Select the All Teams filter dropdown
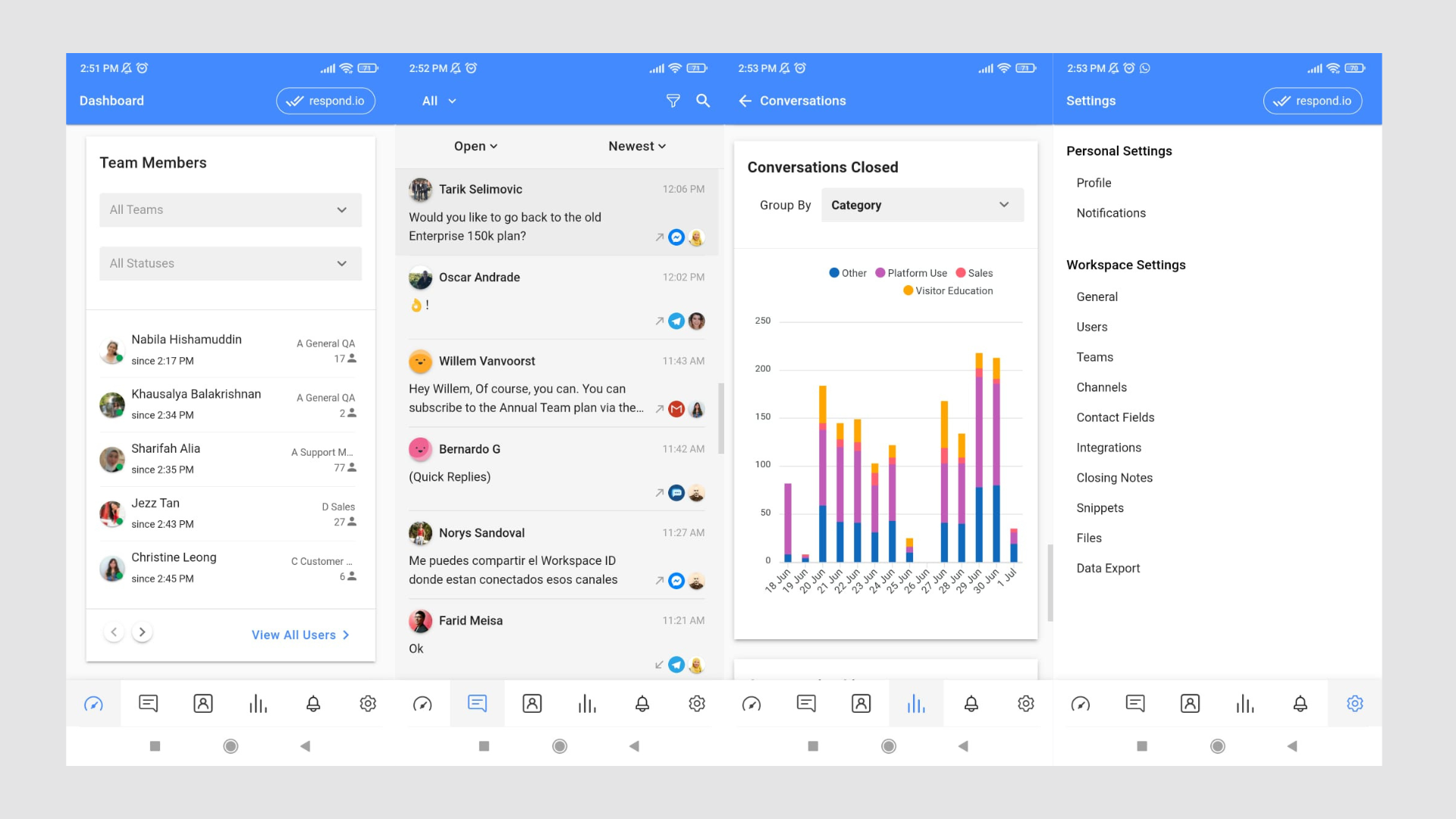The width and height of the screenshot is (1456, 819). point(230,209)
